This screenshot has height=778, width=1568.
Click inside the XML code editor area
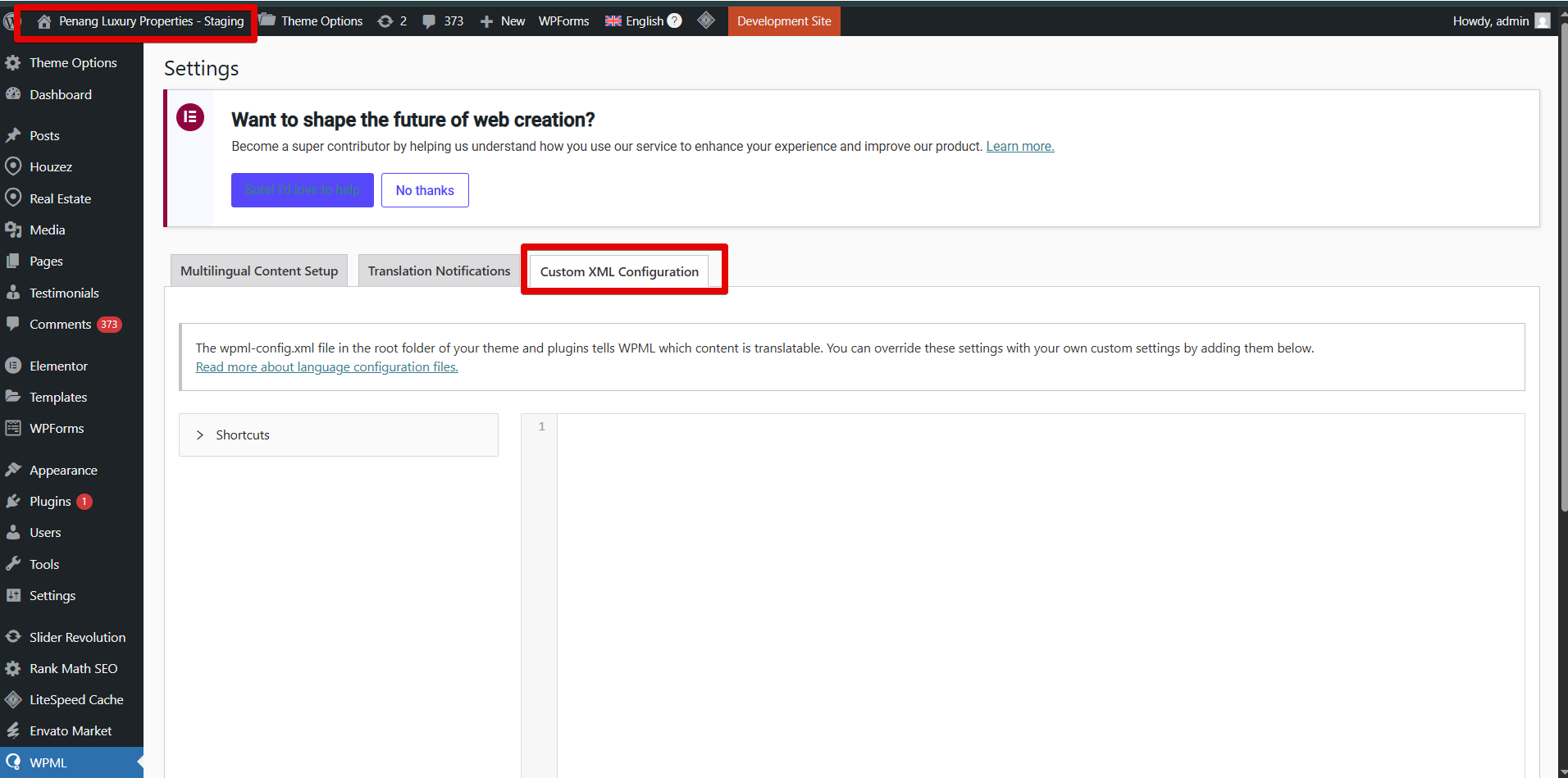1040,595
